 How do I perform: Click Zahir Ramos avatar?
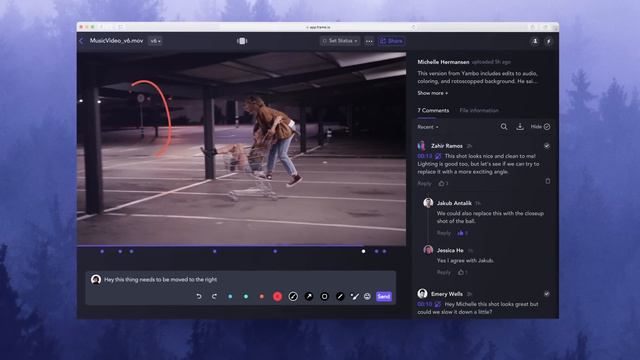[x=422, y=146]
